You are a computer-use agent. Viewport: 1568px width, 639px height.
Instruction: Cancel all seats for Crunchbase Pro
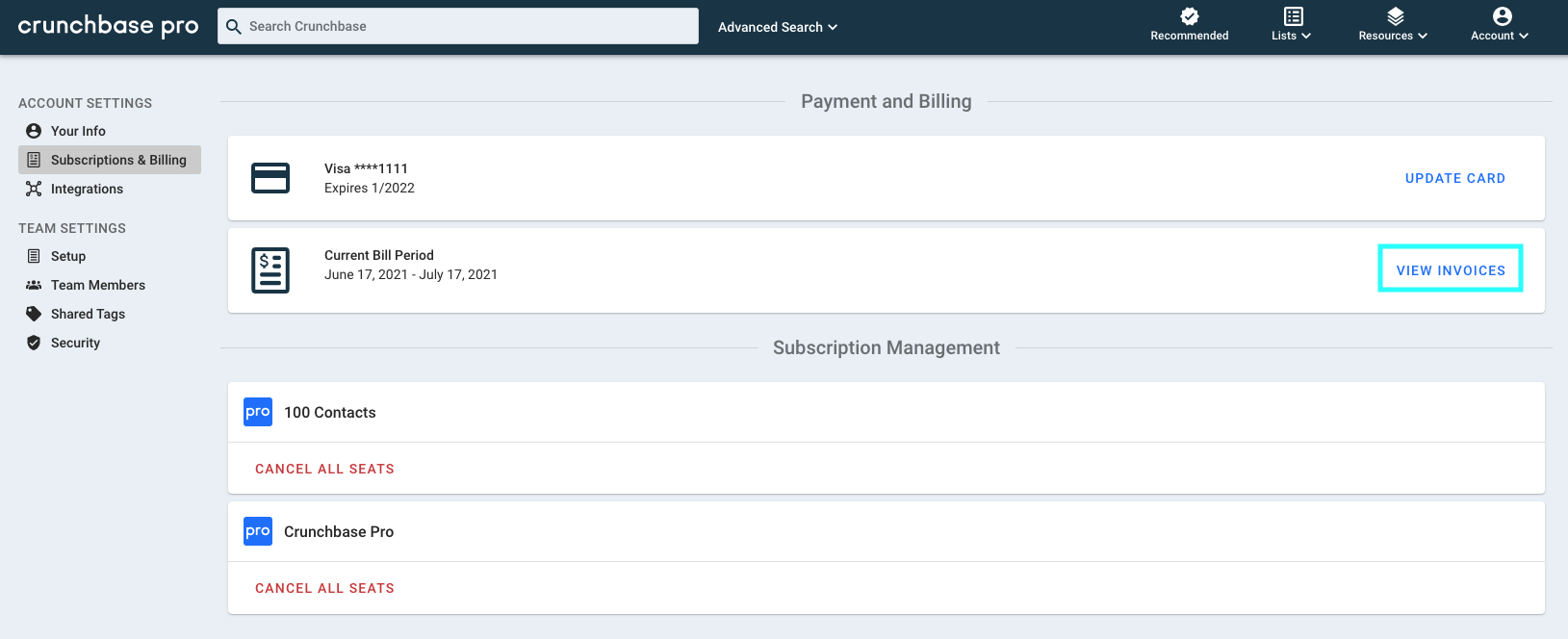pyautogui.click(x=324, y=588)
